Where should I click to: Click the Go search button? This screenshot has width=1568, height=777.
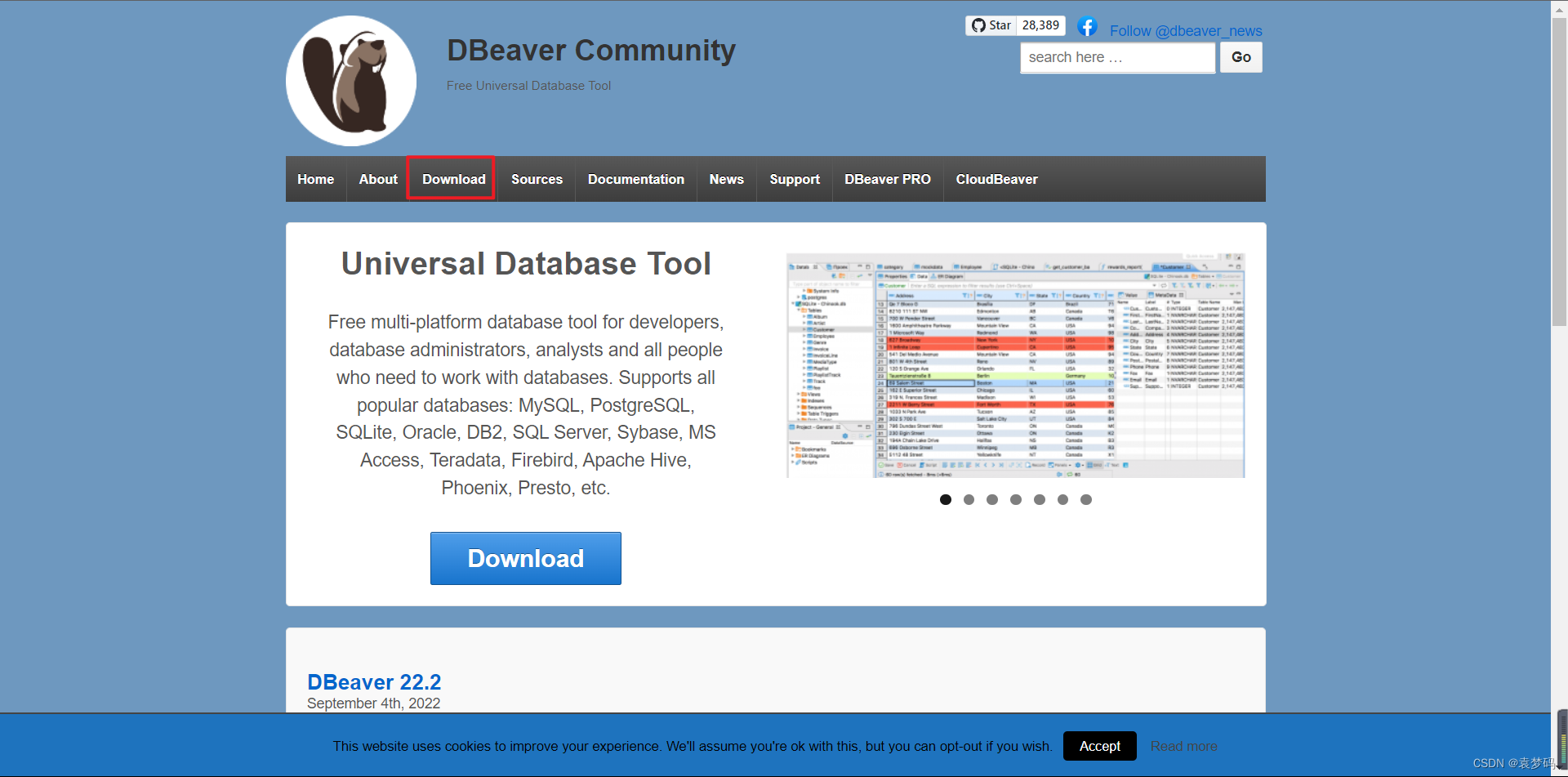[x=1241, y=57]
